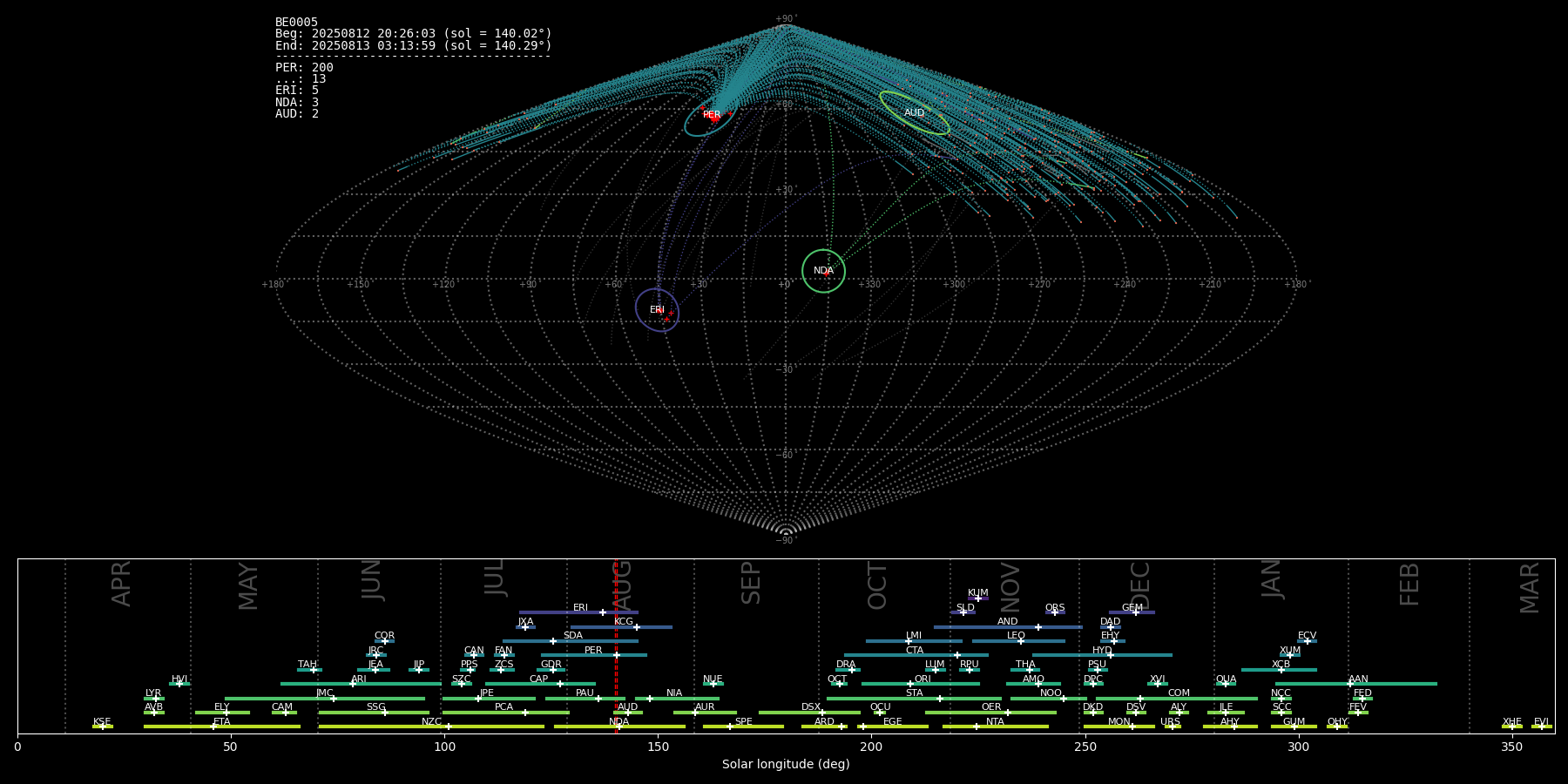Select the ERI radiant circle on the sky map
Viewport: 1568px width, 784px height.
(657, 310)
